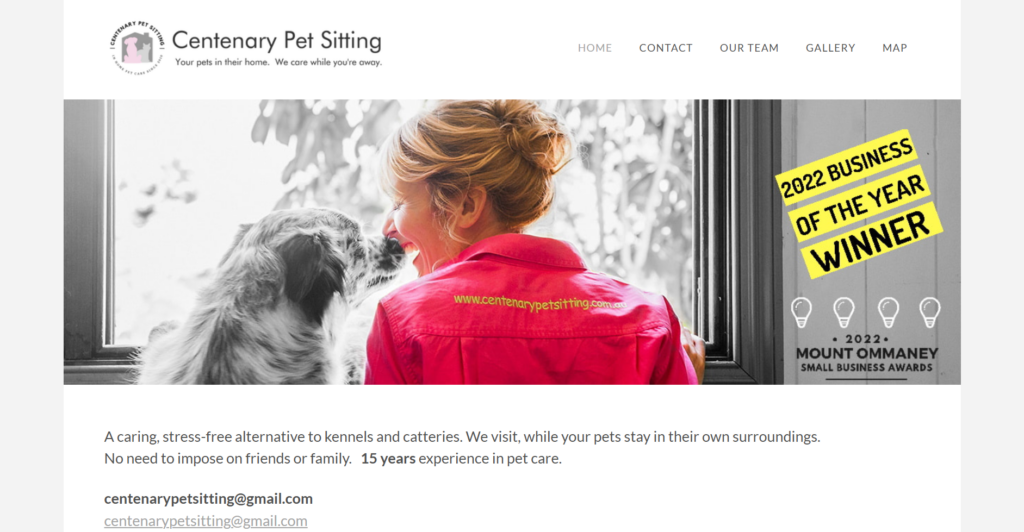Click the Mount Ommaney Small Business Awards text
The width and height of the screenshot is (1024, 532).
point(867,358)
